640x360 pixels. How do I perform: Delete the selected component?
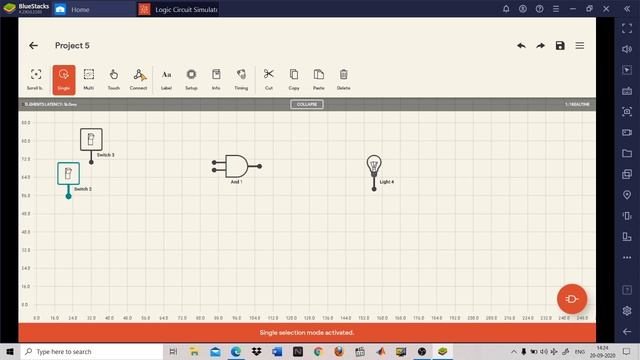point(344,80)
